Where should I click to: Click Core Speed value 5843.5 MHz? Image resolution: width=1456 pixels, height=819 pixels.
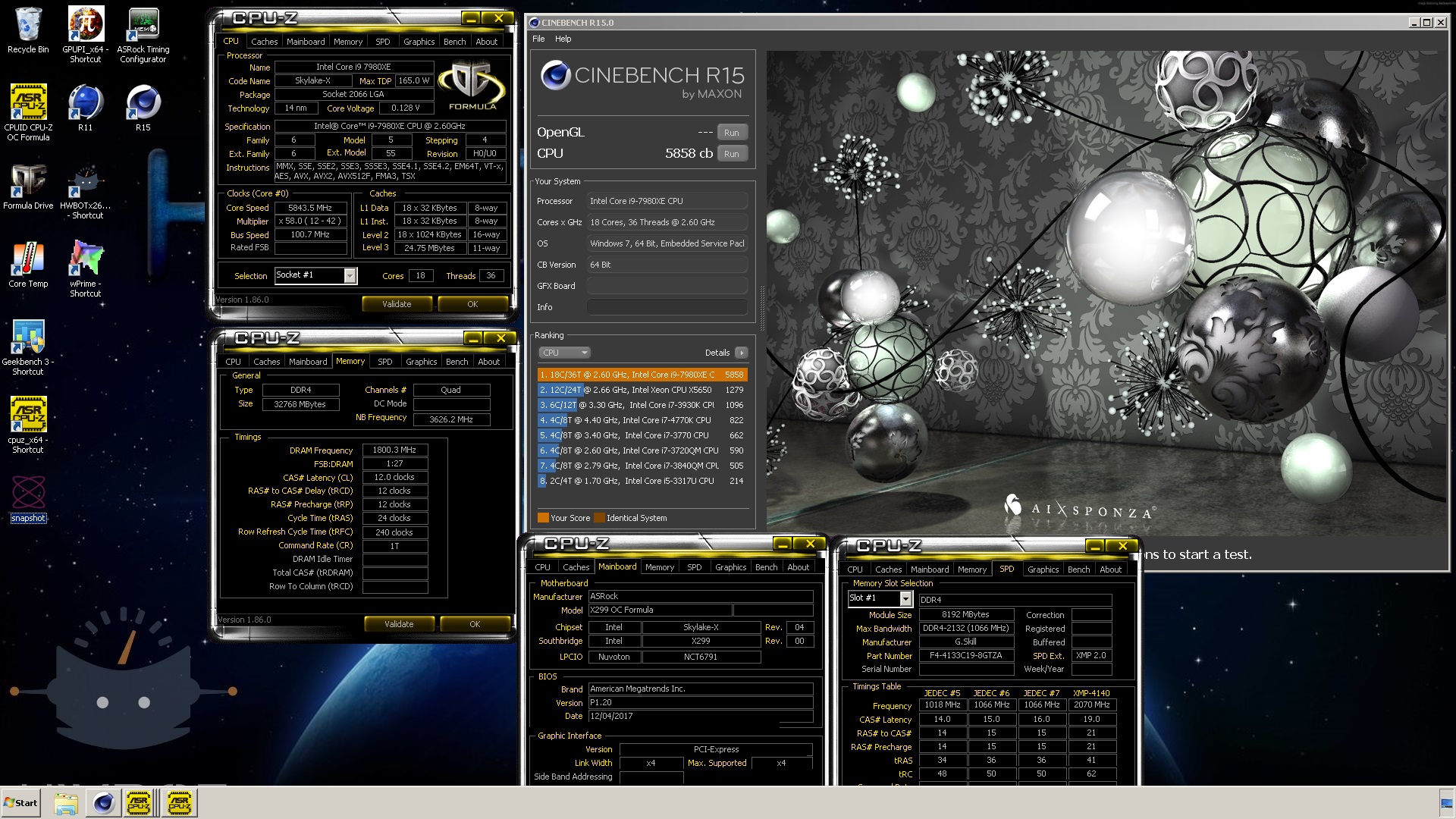pos(311,208)
